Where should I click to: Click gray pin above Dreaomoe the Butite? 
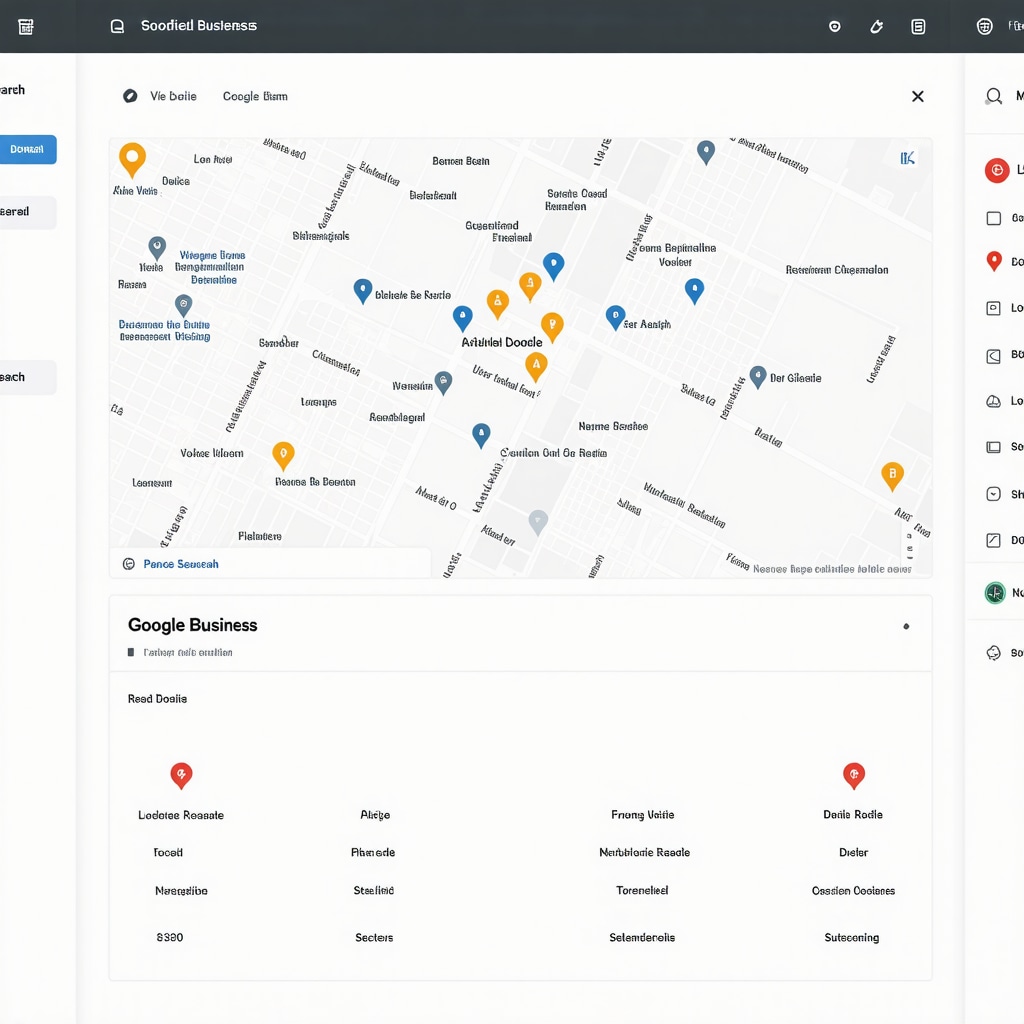click(184, 306)
